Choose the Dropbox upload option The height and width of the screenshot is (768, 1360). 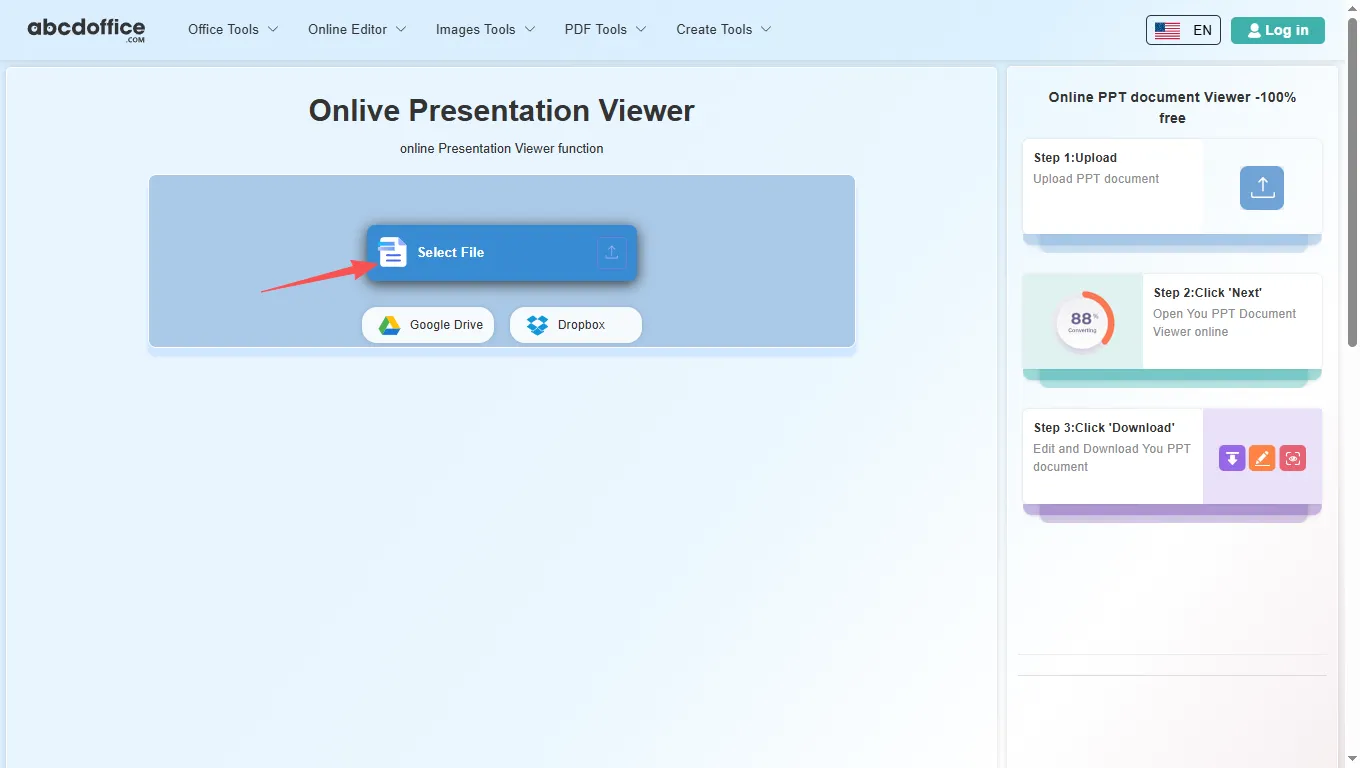coord(576,325)
